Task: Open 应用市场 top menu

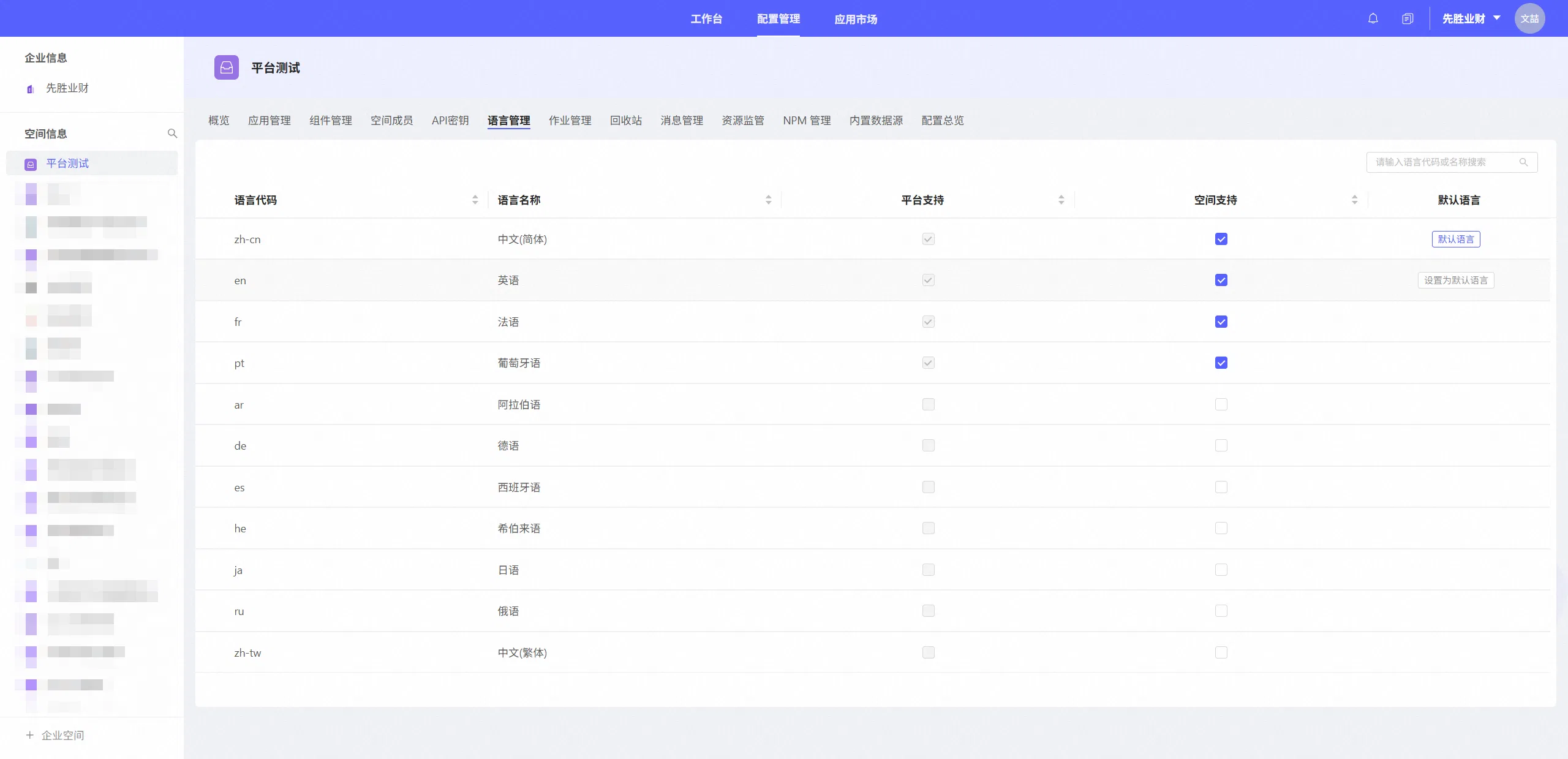Action: (x=856, y=19)
